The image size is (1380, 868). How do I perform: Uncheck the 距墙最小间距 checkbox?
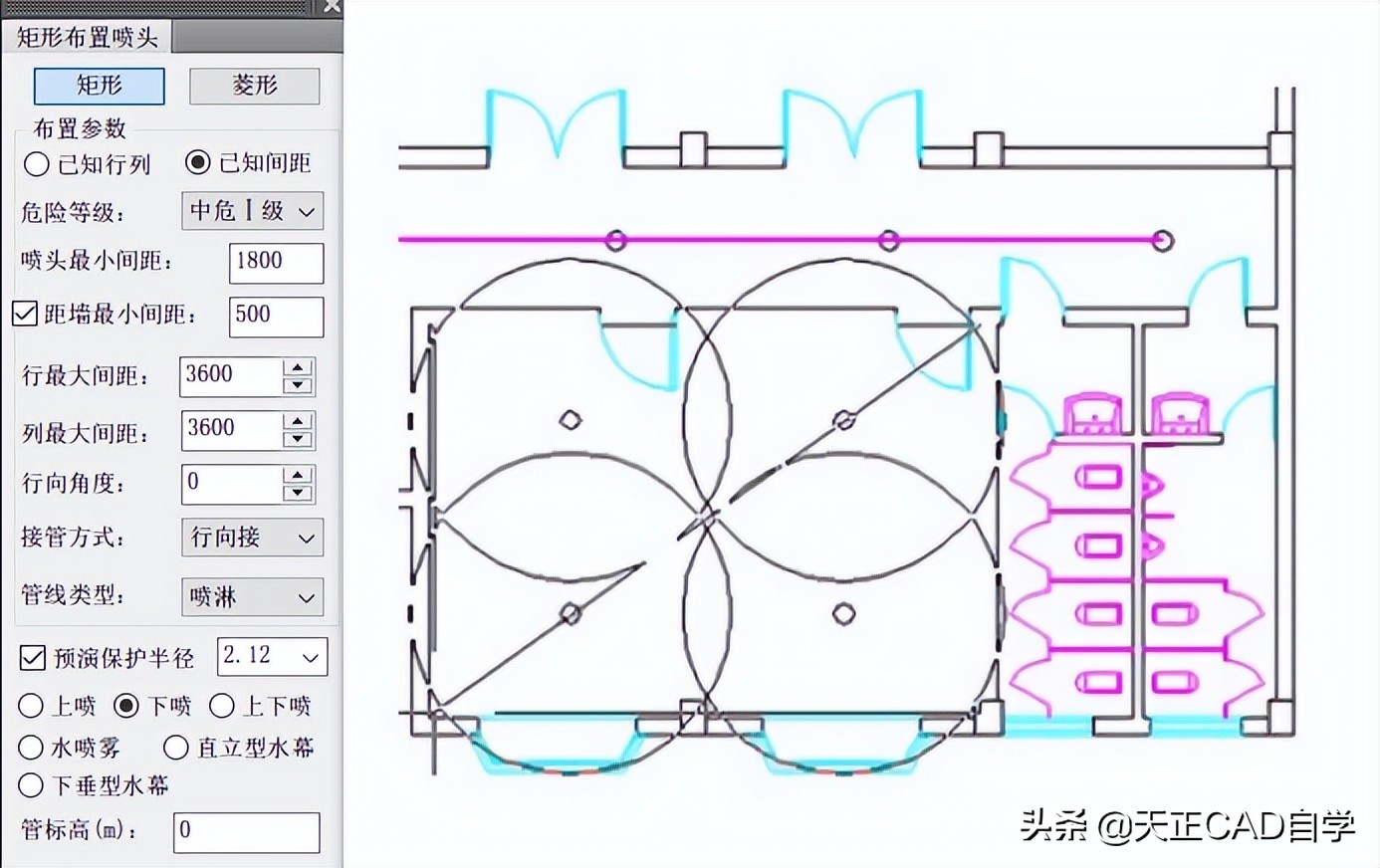click(24, 314)
